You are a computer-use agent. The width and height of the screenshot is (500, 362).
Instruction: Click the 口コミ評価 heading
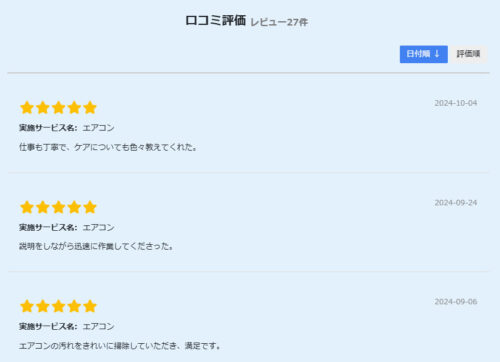coord(216,20)
